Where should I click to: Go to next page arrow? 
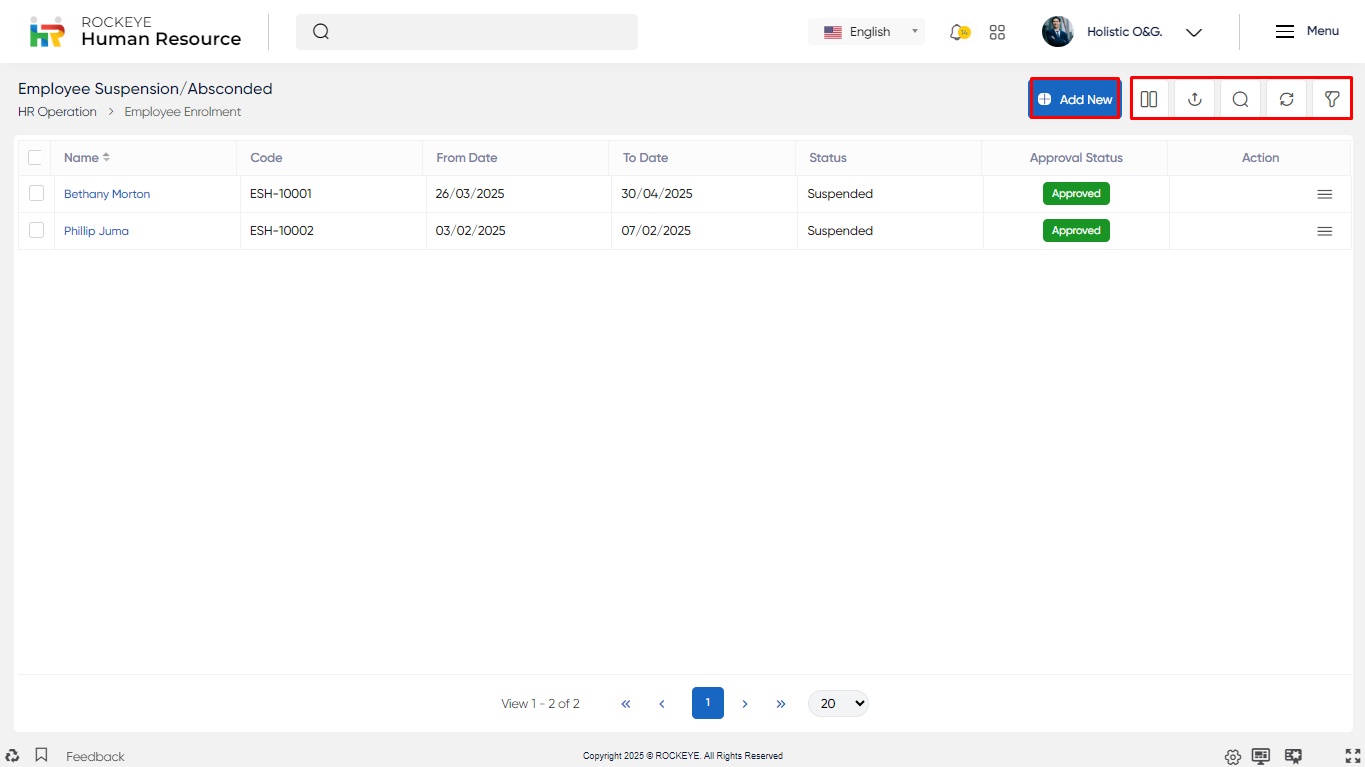[x=745, y=704]
